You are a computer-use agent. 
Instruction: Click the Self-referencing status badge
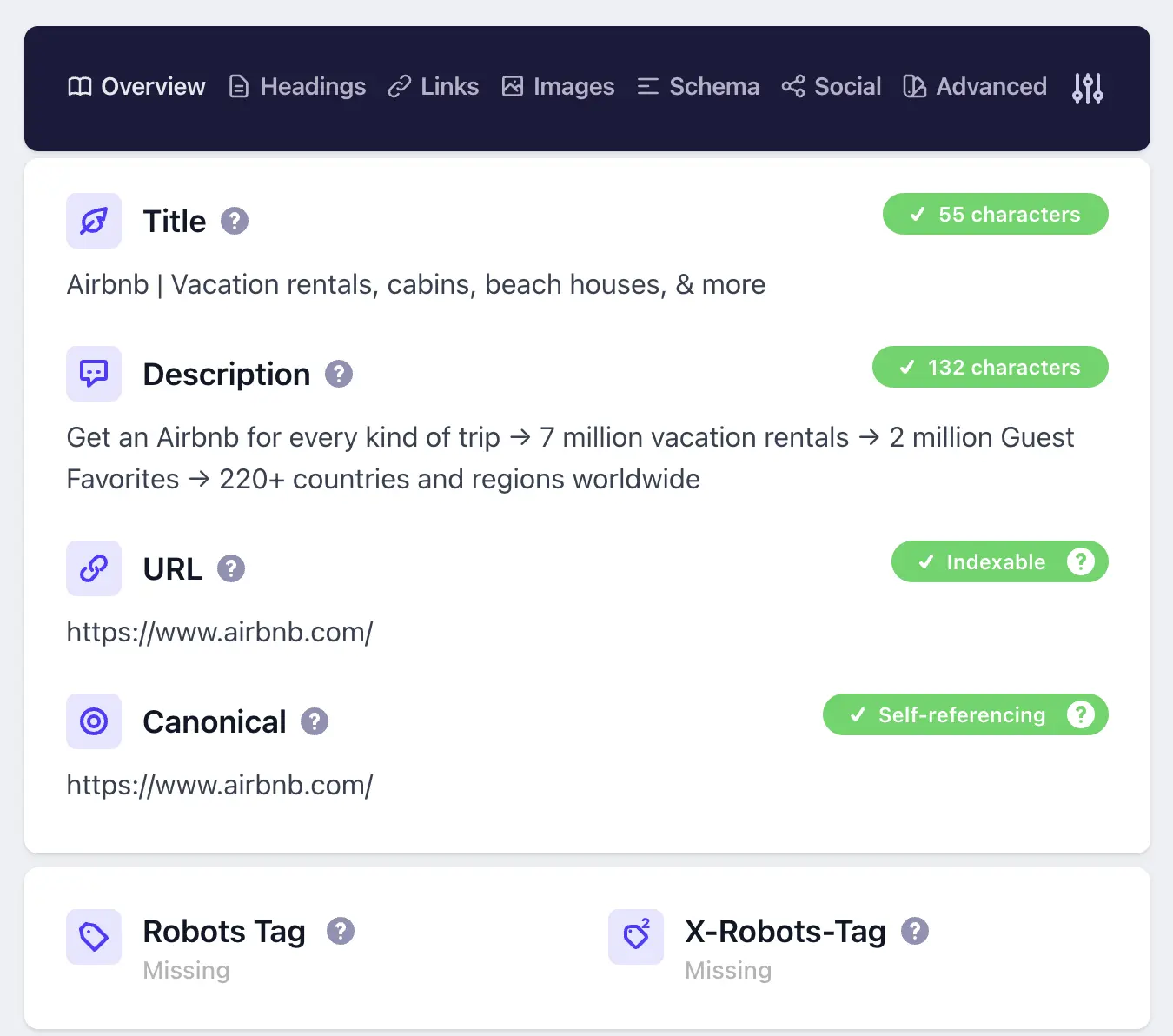click(x=965, y=714)
